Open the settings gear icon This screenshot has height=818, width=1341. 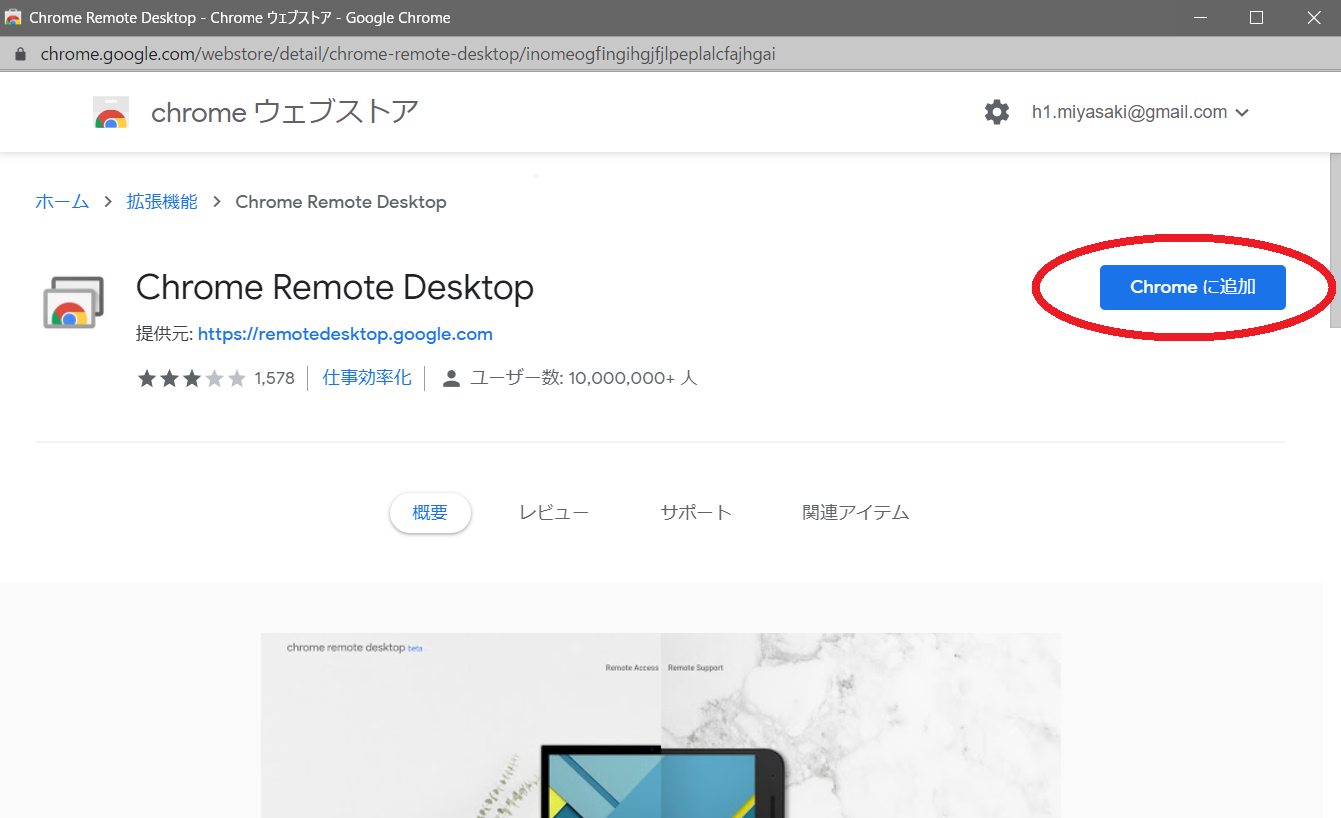click(997, 112)
